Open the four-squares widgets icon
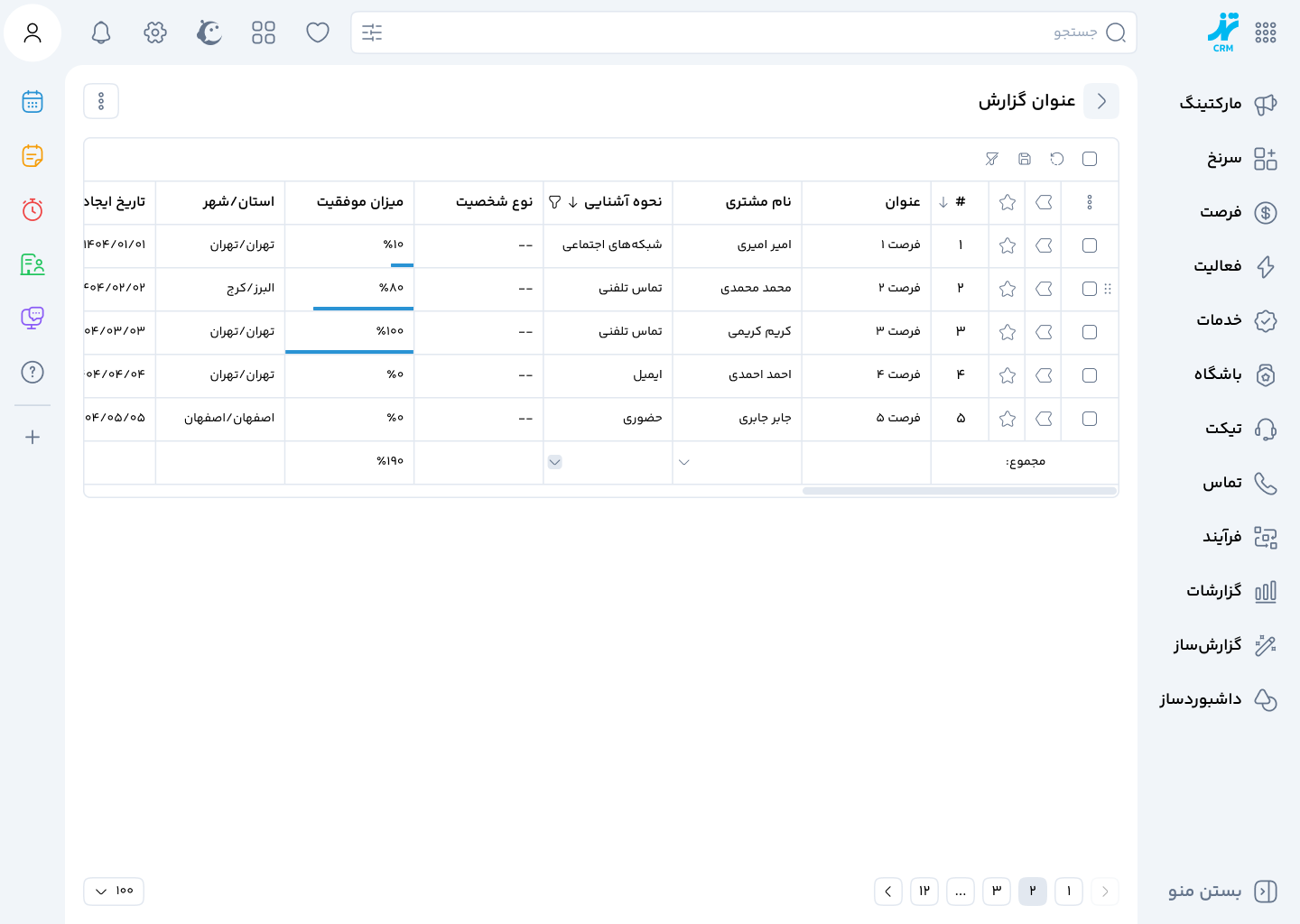The width and height of the screenshot is (1300, 924). coord(264,33)
